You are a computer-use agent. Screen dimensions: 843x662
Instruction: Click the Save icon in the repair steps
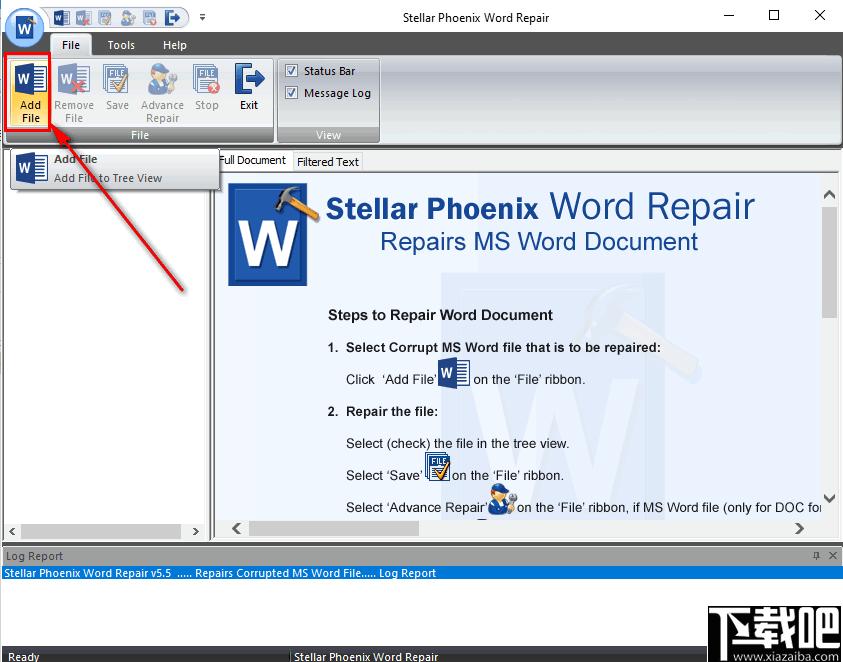coord(437,466)
